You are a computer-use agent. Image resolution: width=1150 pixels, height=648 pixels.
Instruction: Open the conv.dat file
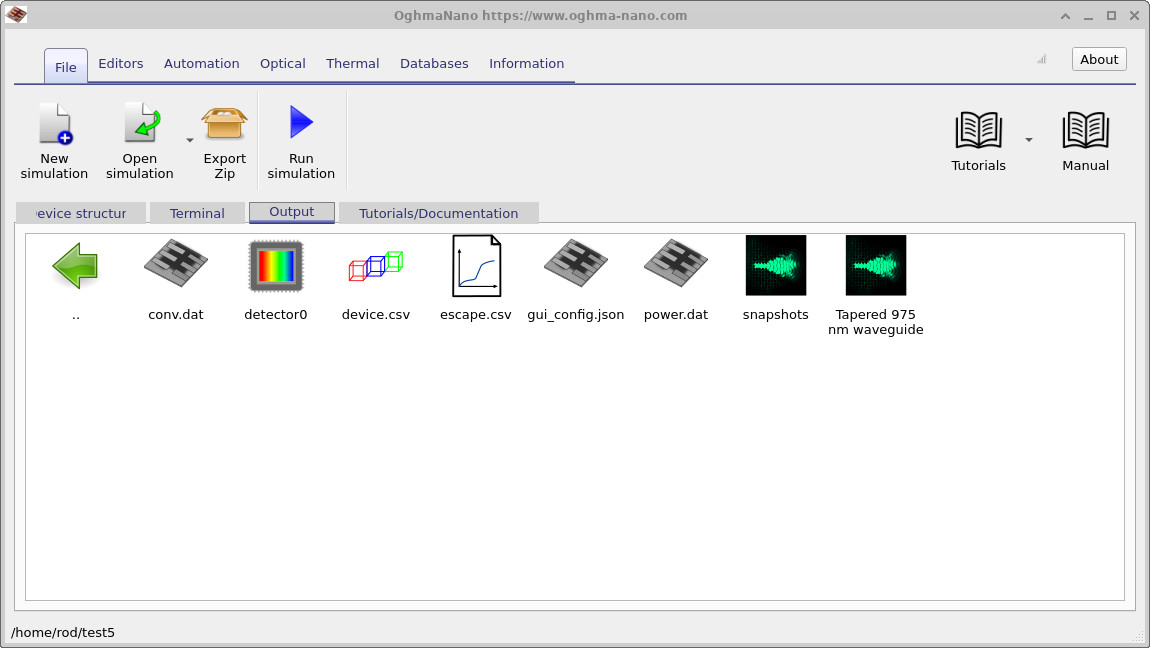click(x=175, y=265)
